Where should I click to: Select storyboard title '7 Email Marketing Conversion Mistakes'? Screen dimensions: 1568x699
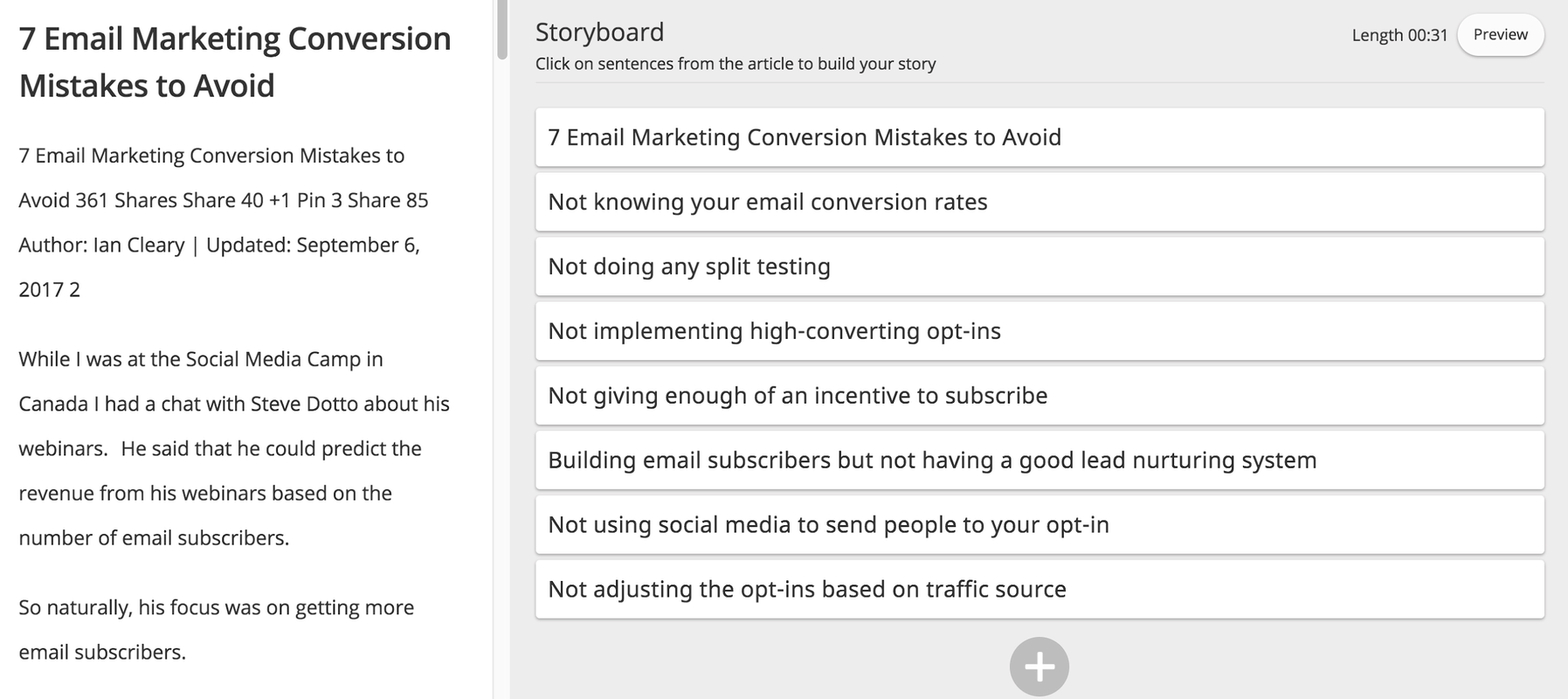pos(1039,137)
